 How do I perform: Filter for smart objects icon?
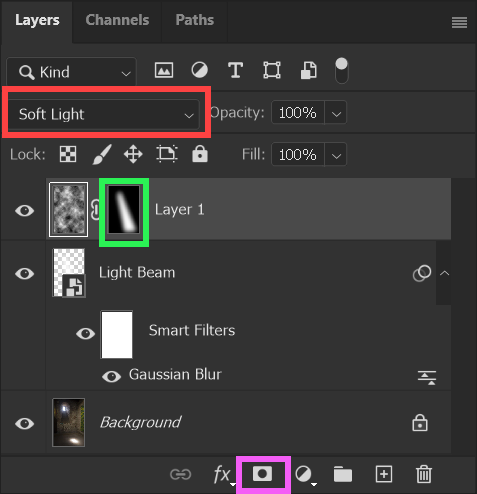coord(309,70)
